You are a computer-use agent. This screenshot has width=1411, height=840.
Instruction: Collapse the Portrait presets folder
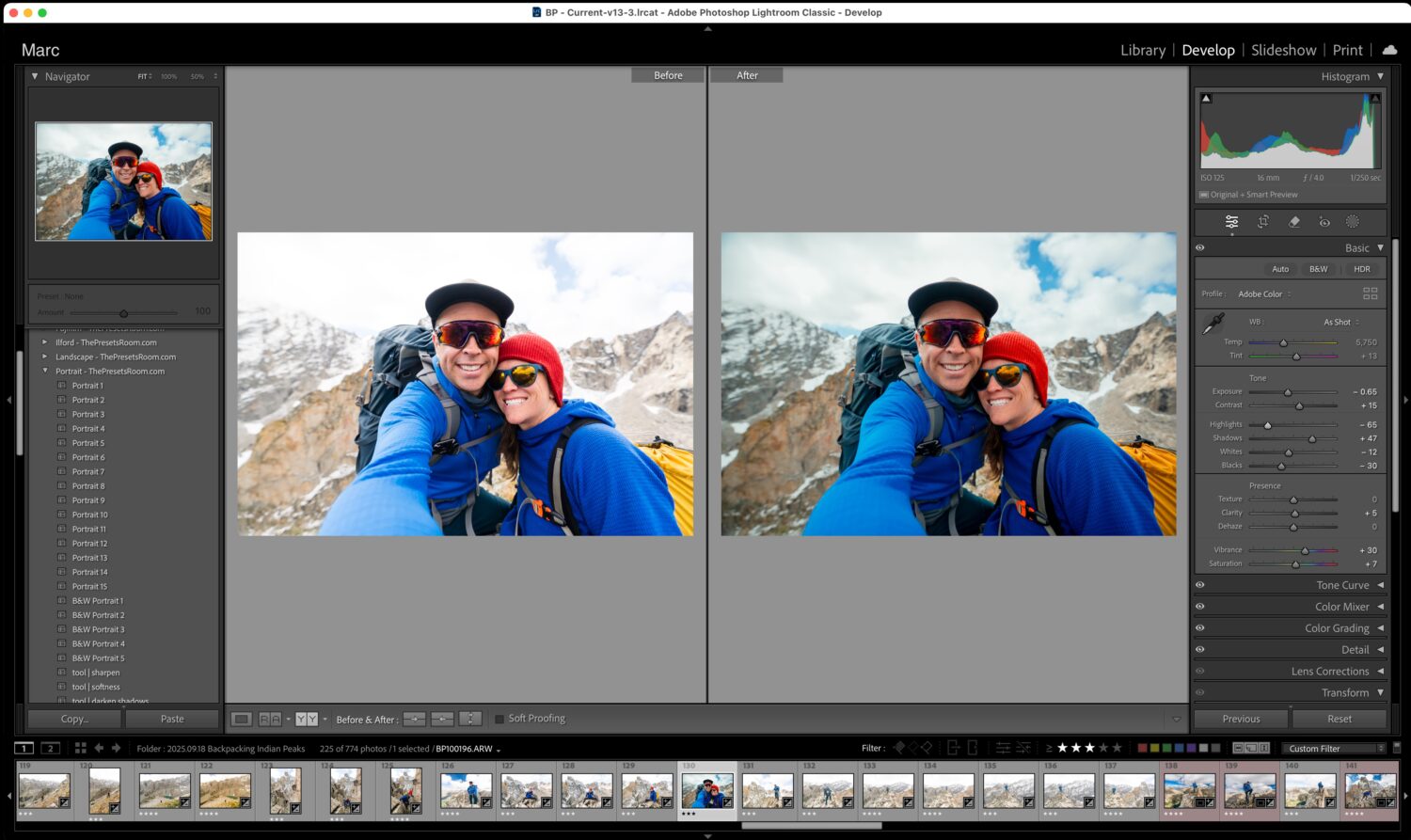45,372
